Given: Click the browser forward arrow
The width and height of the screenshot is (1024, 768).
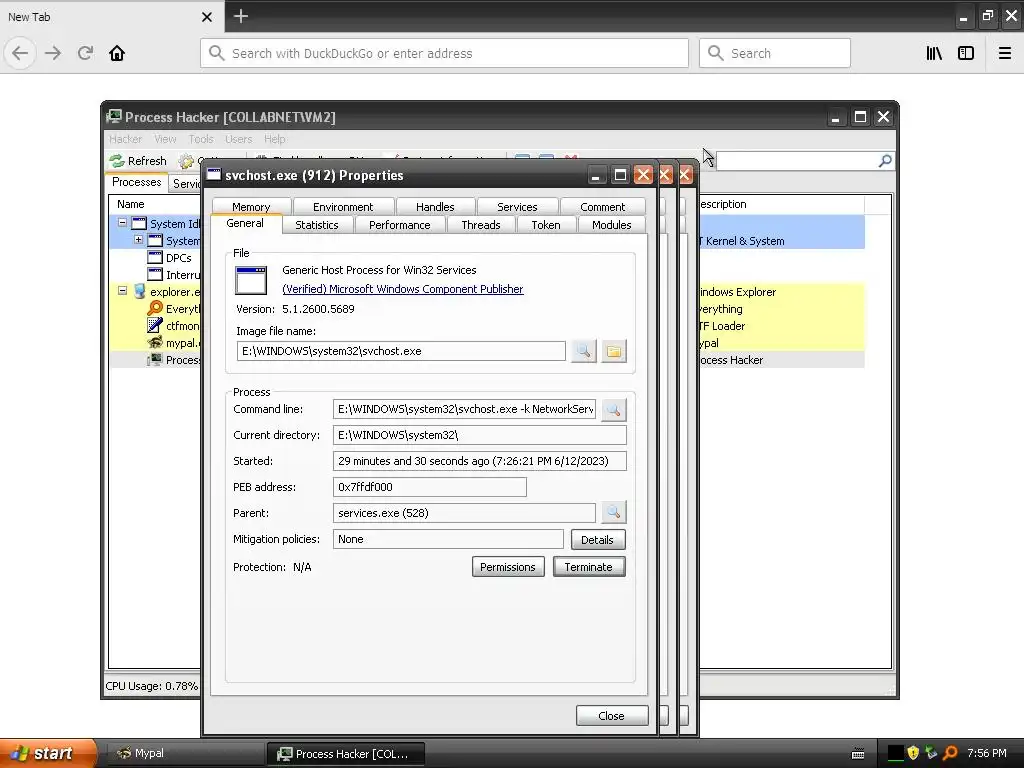Looking at the screenshot, I should click(53, 53).
